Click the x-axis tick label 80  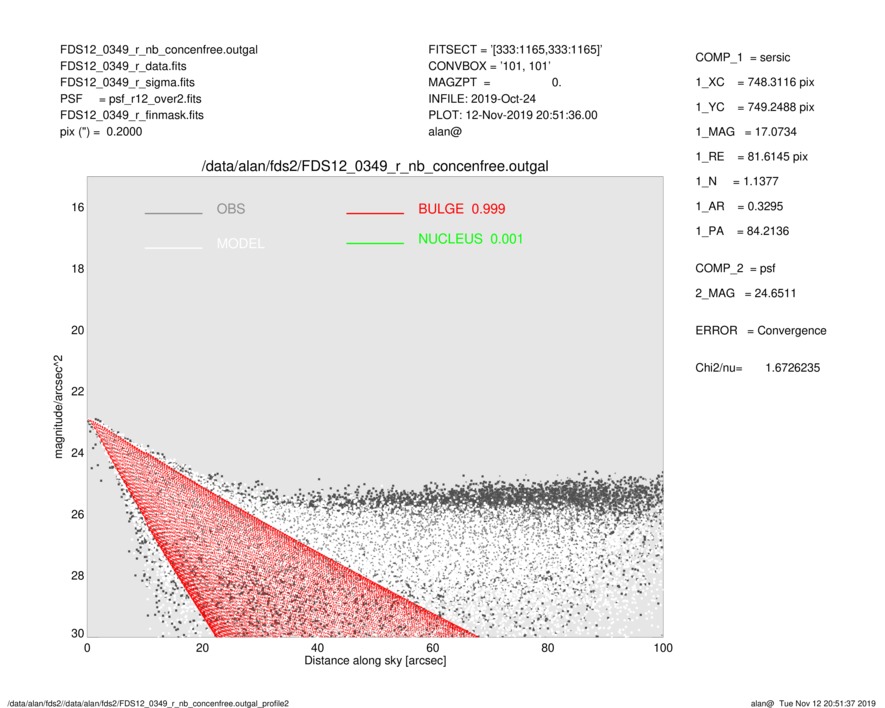tap(547, 648)
